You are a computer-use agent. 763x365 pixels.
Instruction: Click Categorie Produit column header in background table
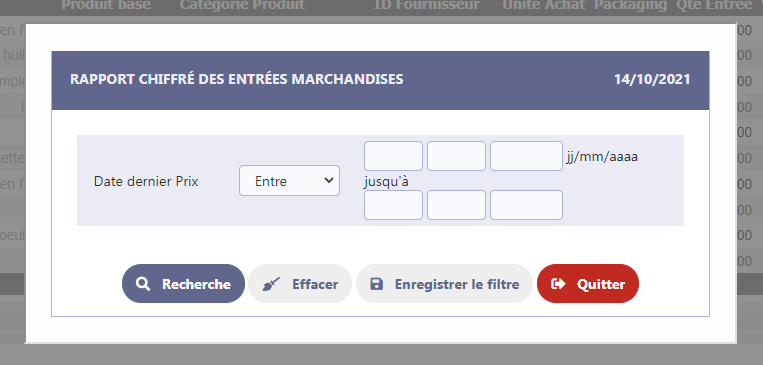242,5
